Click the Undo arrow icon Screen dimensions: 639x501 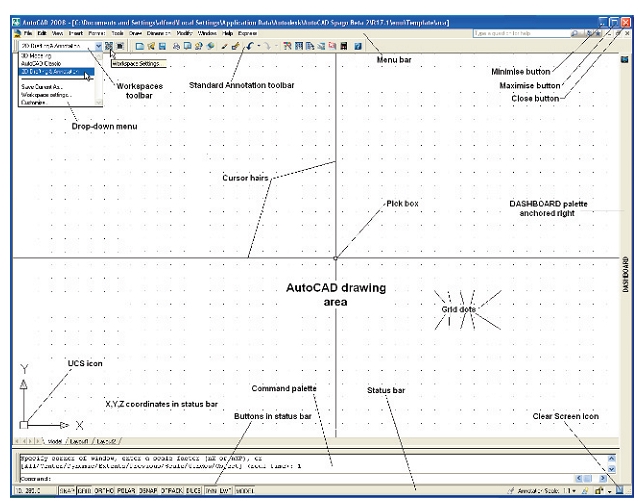click(x=248, y=46)
